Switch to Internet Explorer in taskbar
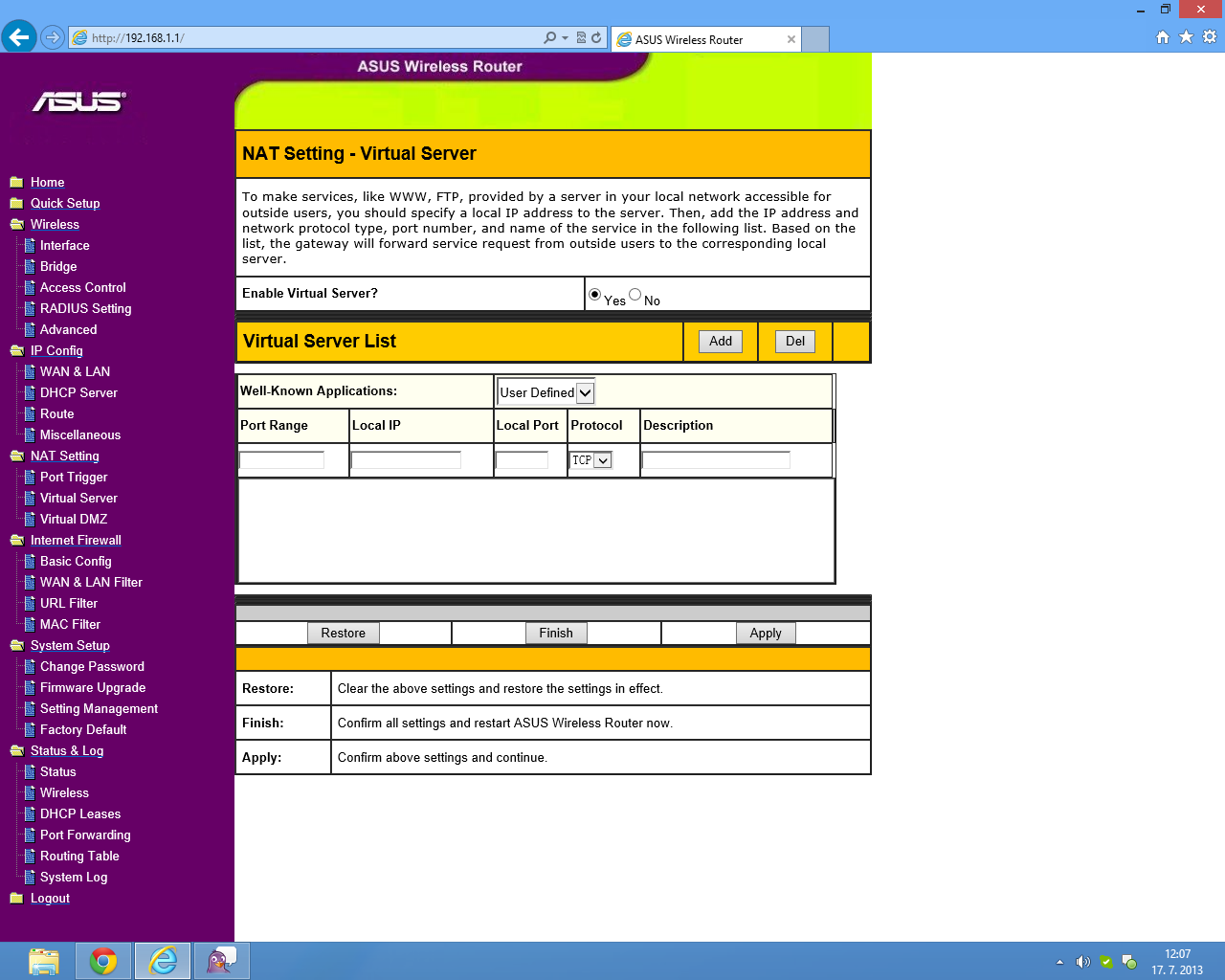The width and height of the screenshot is (1225, 980). click(163, 961)
